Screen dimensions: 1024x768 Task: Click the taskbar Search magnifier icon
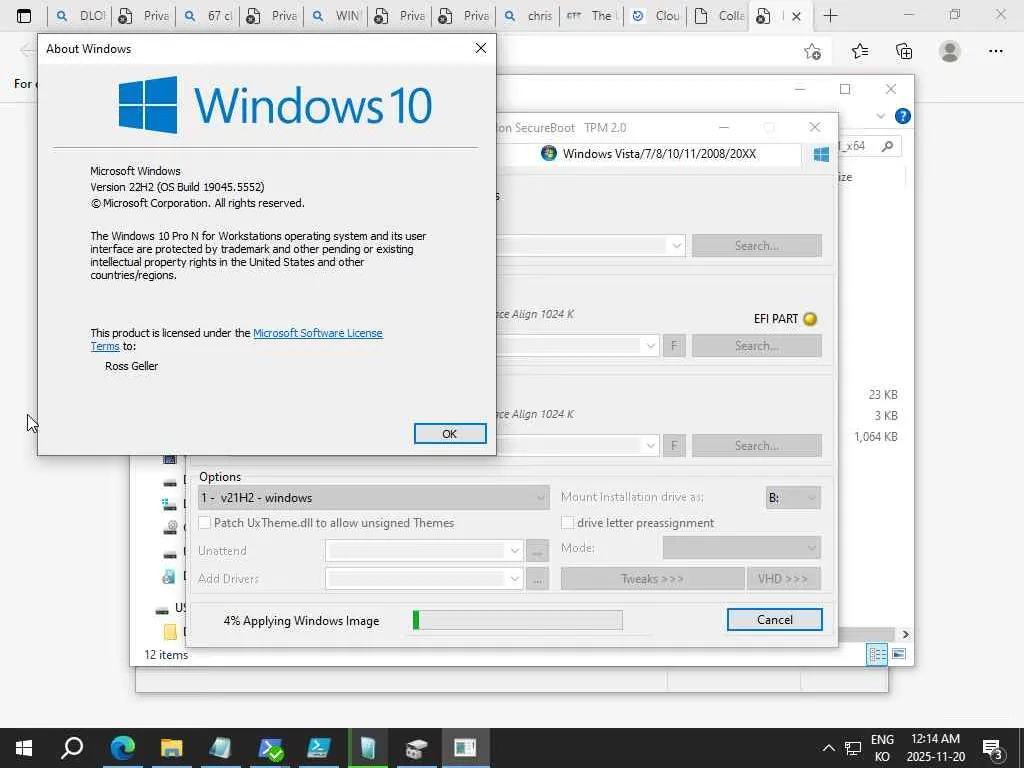click(72, 748)
